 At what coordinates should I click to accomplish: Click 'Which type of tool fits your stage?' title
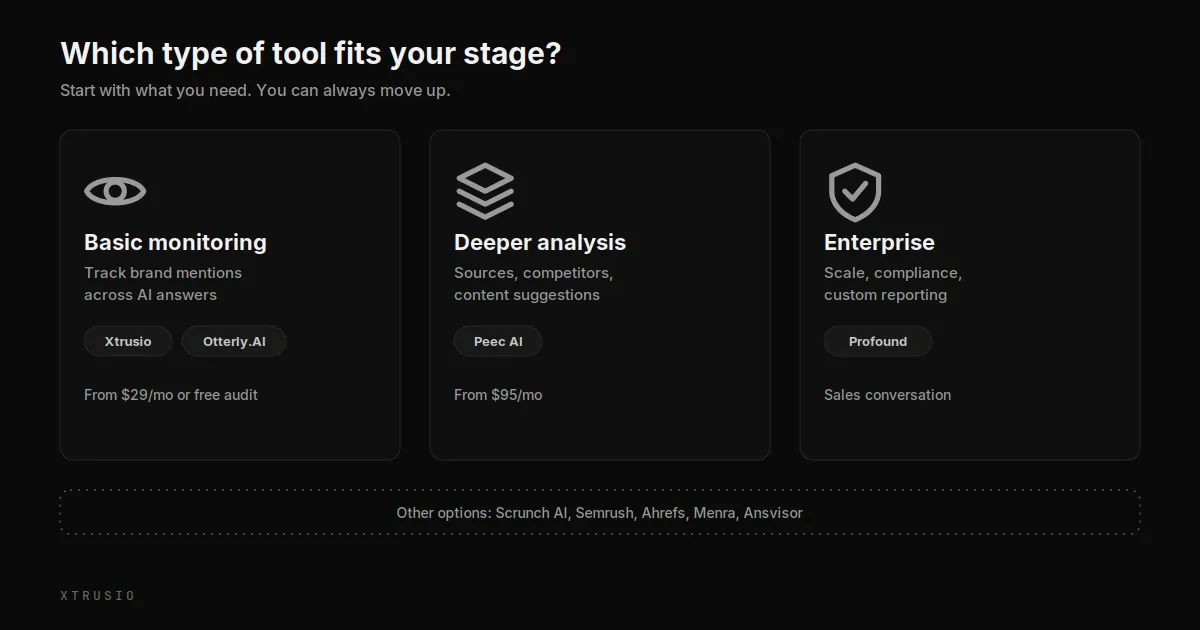coord(311,53)
